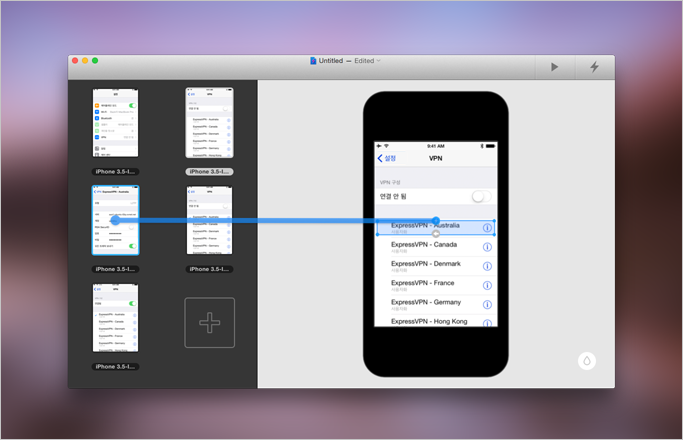Click the gray handle below Australia hotspot
The width and height of the screenshot is (683, 440).
[436, 234]
